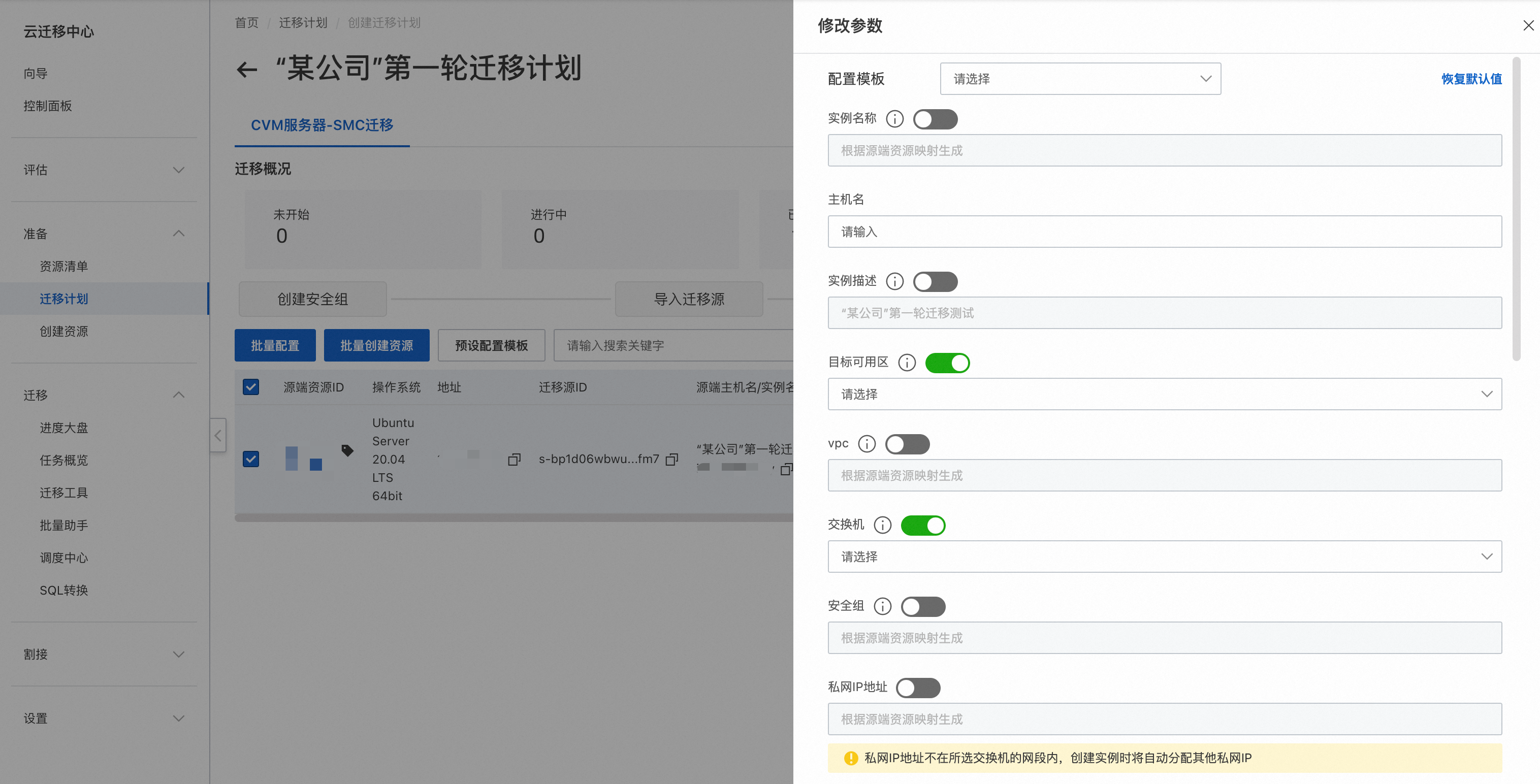Click the 批量配置 button
1540x784 pixels.
(275, 345)
